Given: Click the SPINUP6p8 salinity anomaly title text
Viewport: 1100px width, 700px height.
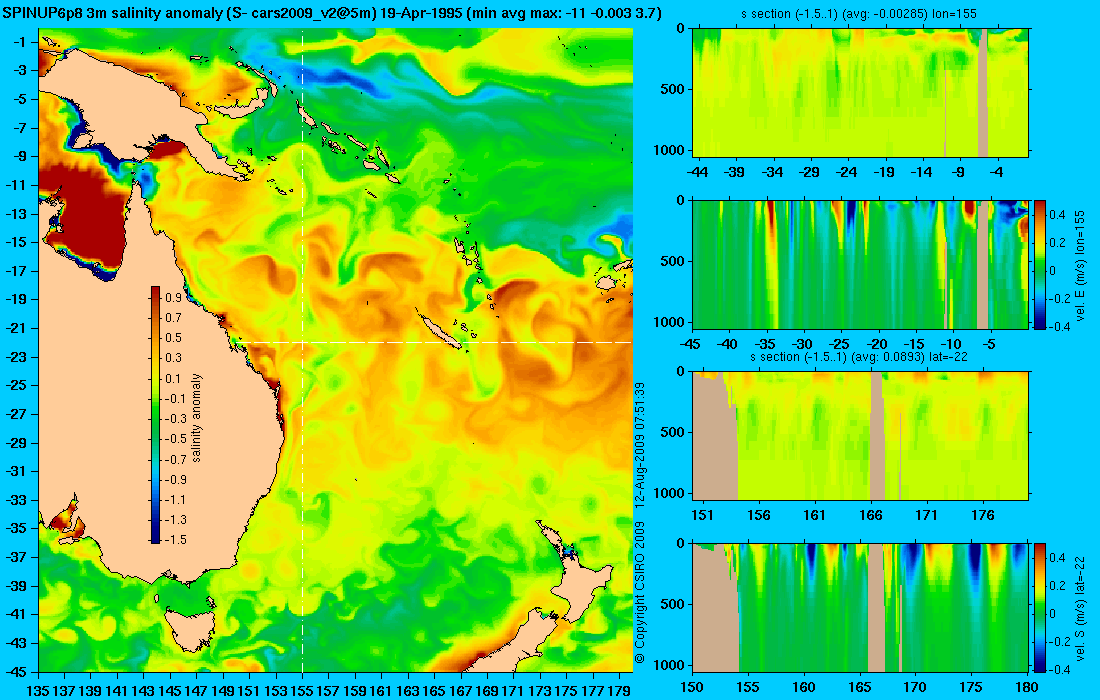Looking at the screenshot, I should click(331, 13).
